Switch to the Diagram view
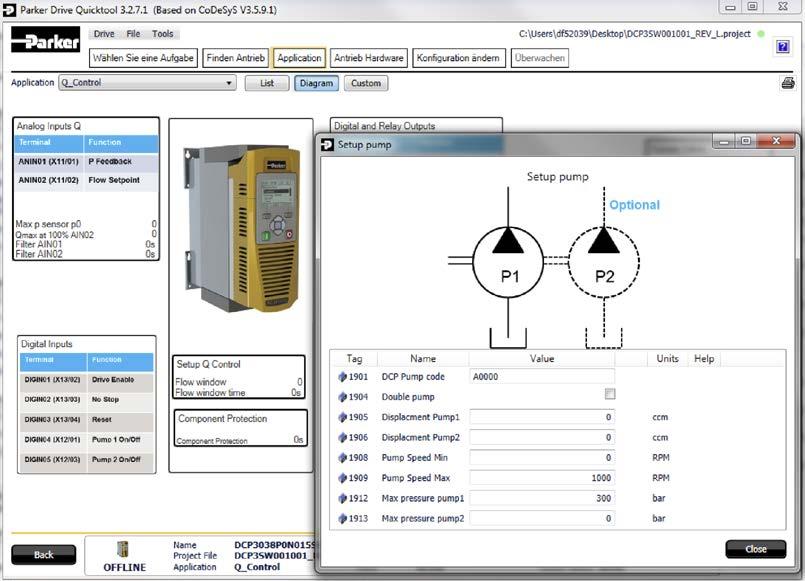805x581 pixels. [316, 83]
